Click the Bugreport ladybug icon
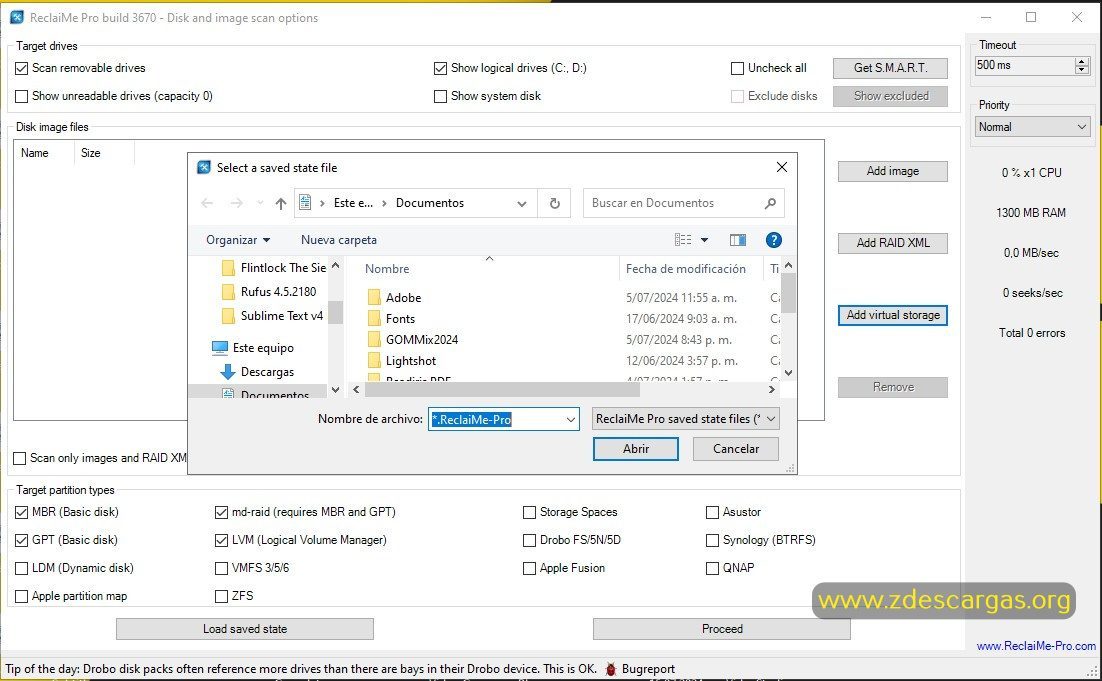The width and height of the screenshot is (1102, 681). [611, 669]
